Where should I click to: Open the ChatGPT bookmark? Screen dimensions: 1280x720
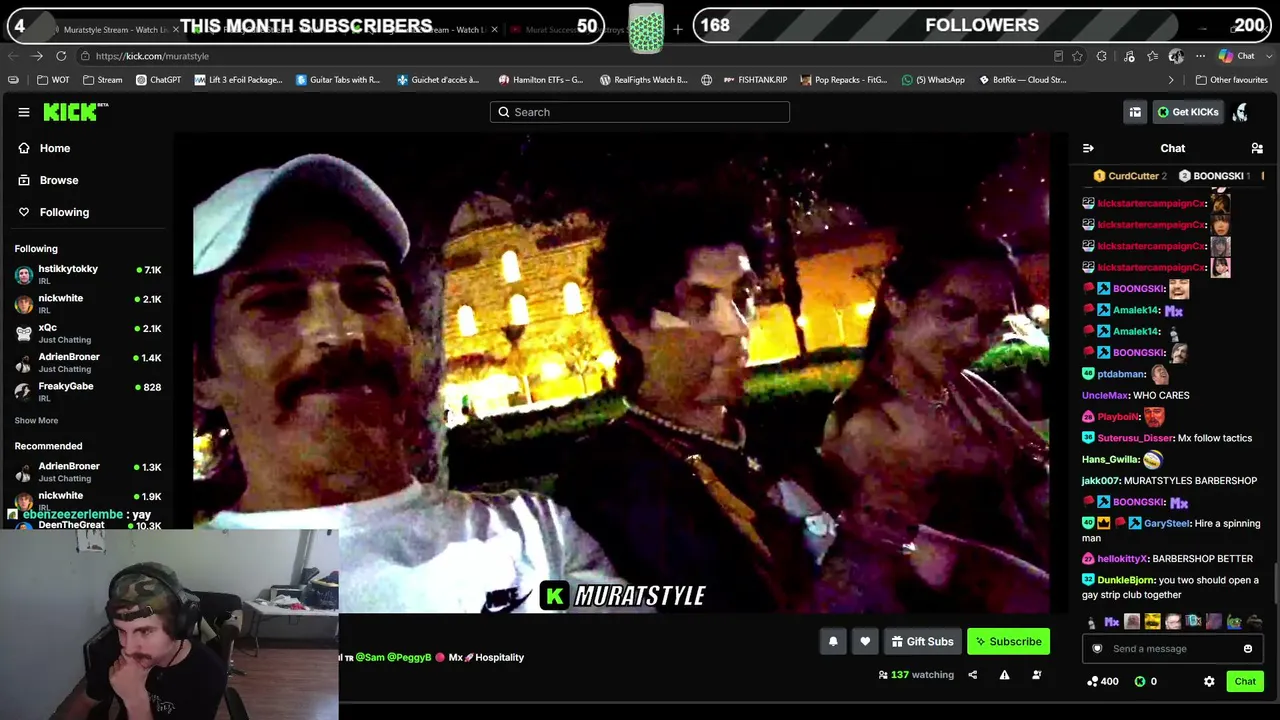coord(158,80)
